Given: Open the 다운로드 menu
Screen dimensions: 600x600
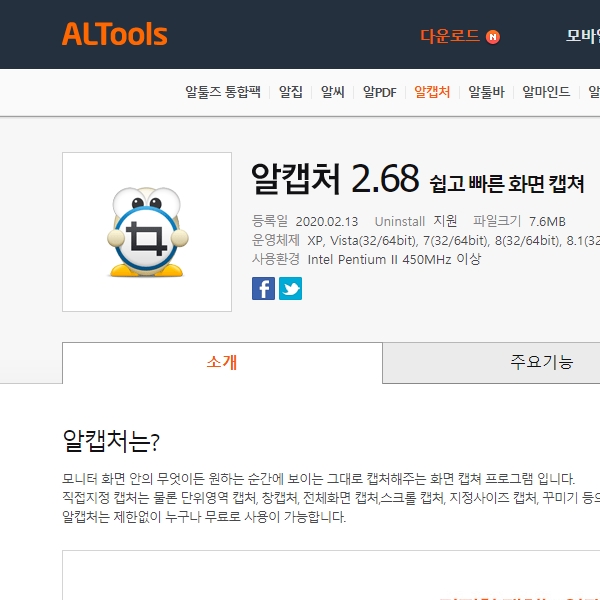Looking at the screenshot, I should (450, 36).
